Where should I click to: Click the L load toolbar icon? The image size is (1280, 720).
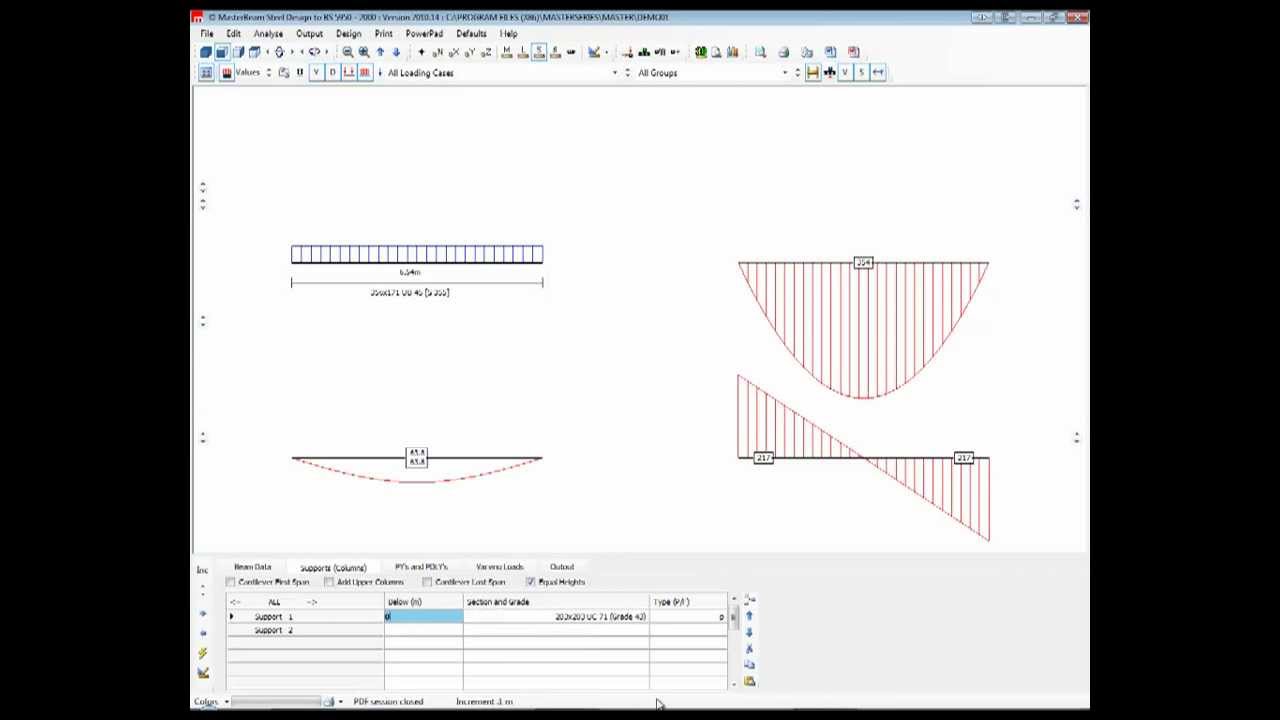point(522,52)
